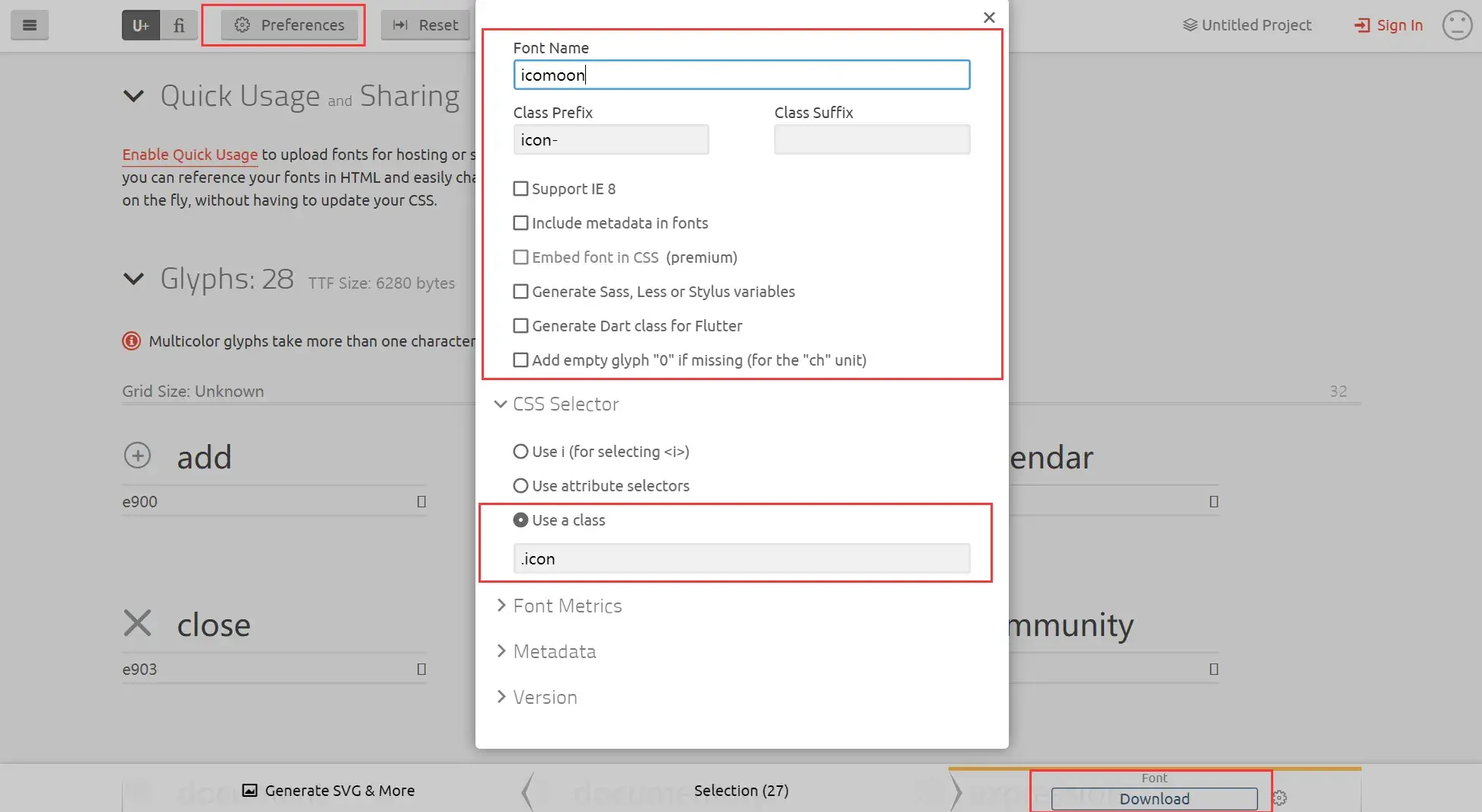This screenshot has width=1482, height=812.
Task: Switch to ligature fi mode
Action: pyautogui.click(x=179, y=25)
